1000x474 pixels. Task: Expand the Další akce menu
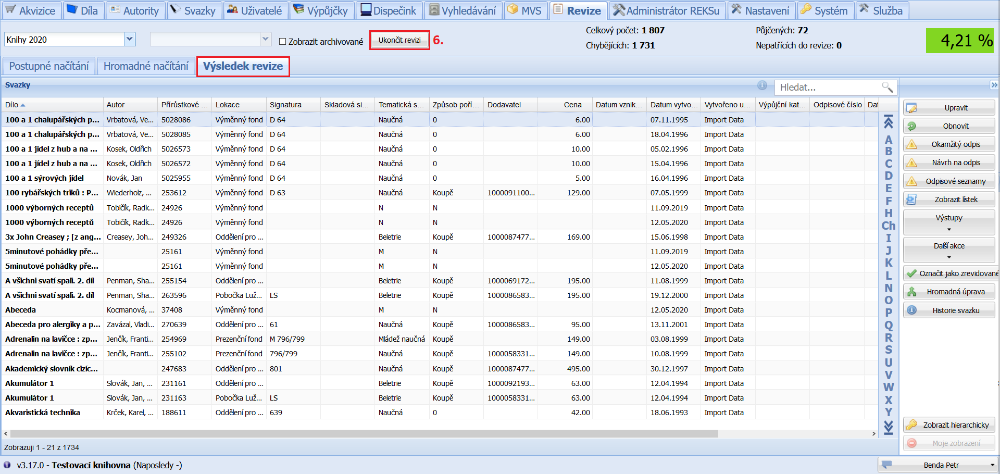click(950, 248)
